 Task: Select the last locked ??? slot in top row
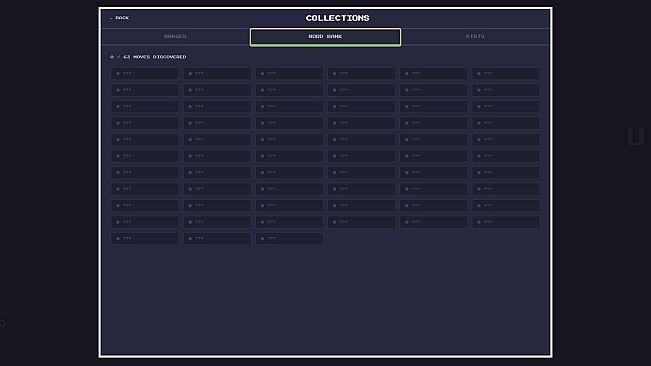(x=506, y=74)
